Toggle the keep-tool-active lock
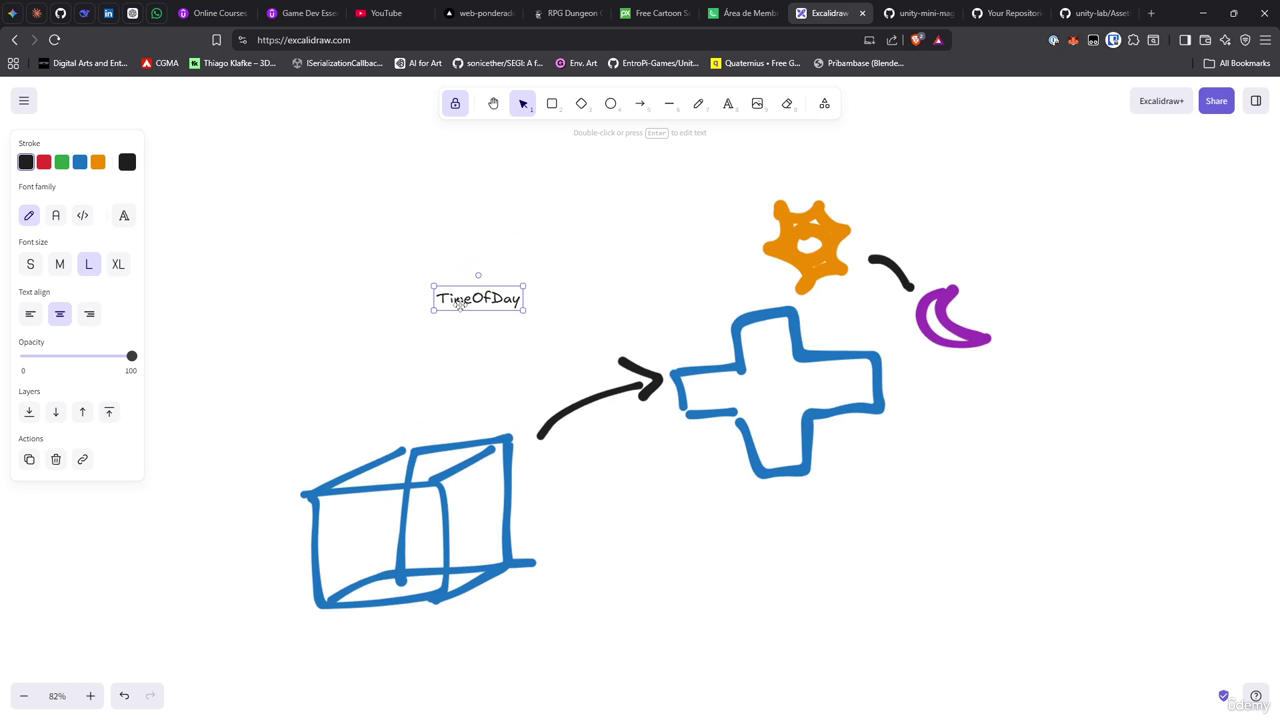This screenshot has height=720, width=1280. 455,103
